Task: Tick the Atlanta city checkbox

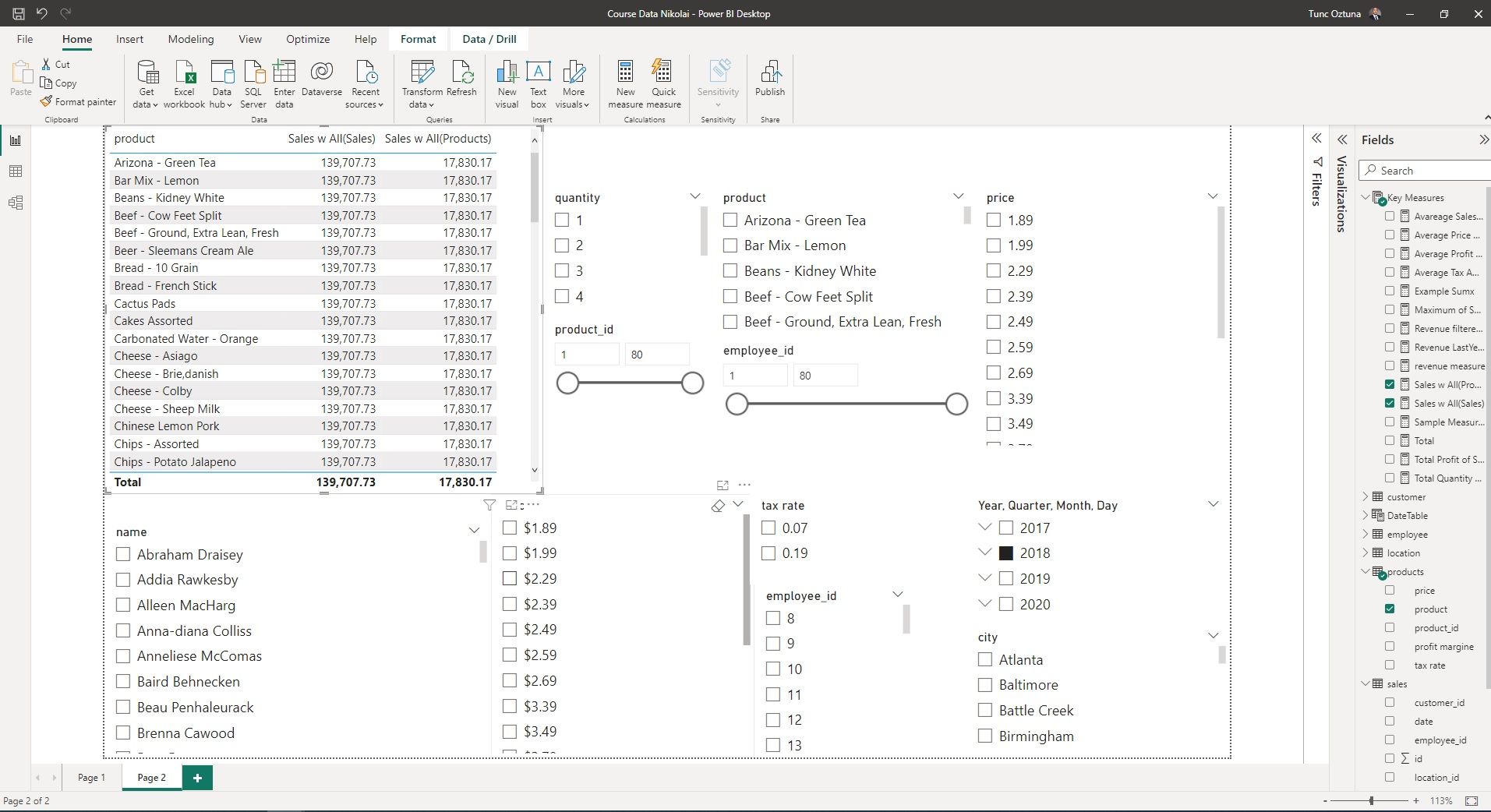Action: (x=985, y=659)
